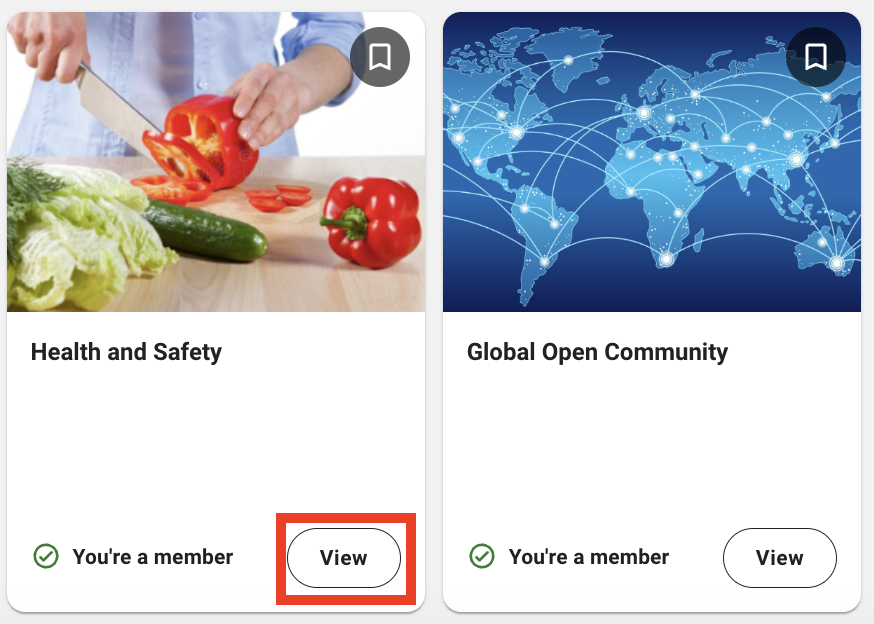Click "You're a member" on Global Open Community
This screenshot has width=874, height=624.
coord(589,557)
